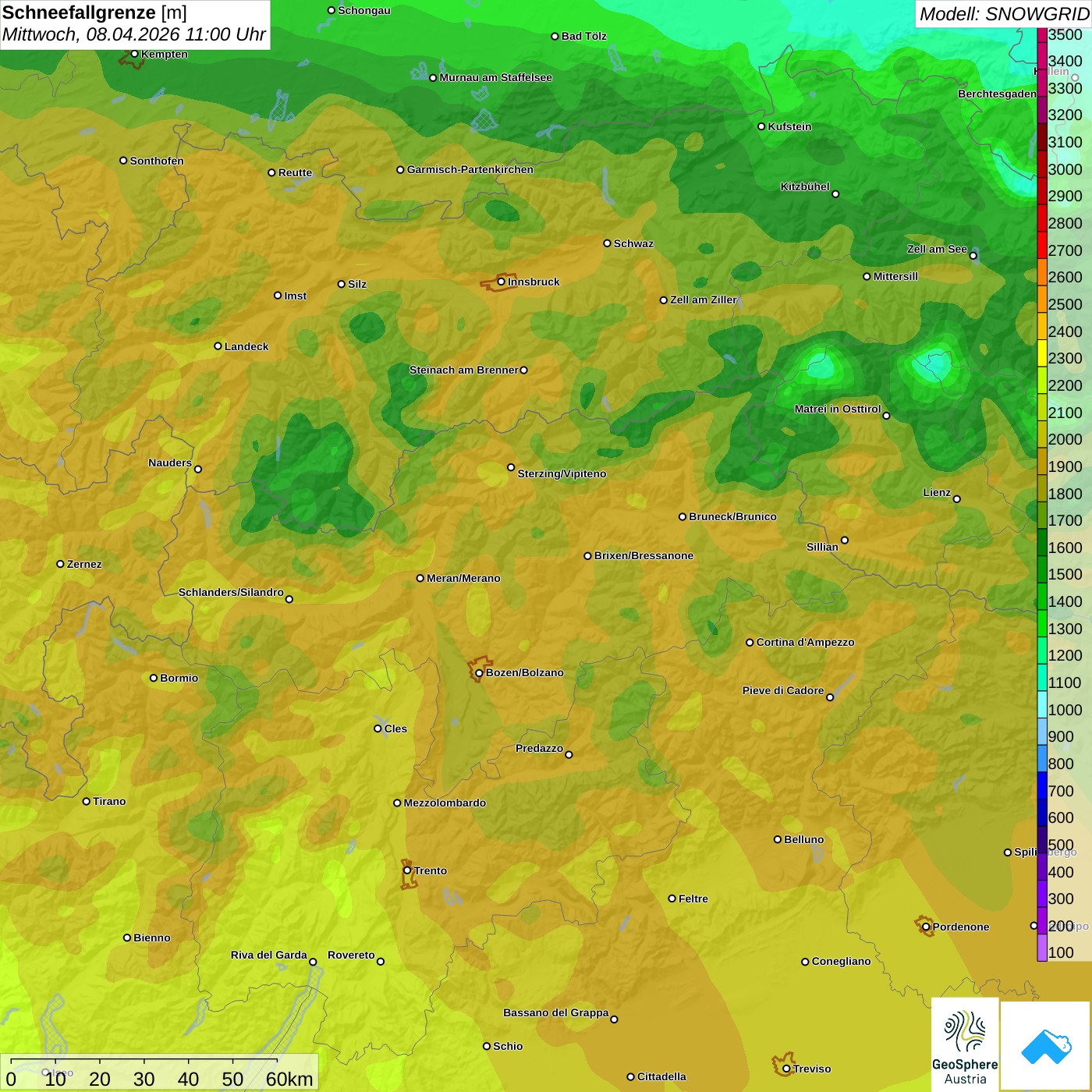This screenshot has width=1092, height=1092.
Task: Click the Nauders marker dot
Action: [198, 469]
